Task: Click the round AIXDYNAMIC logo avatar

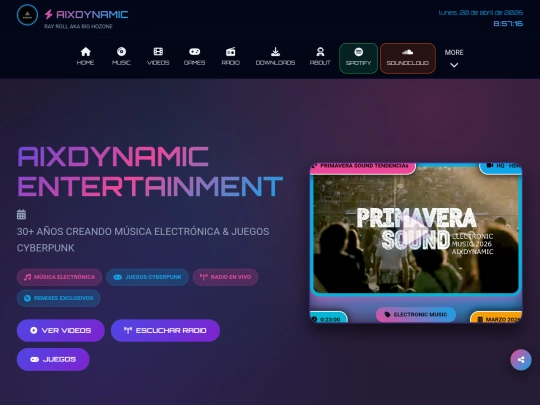Action: (27, 15)
